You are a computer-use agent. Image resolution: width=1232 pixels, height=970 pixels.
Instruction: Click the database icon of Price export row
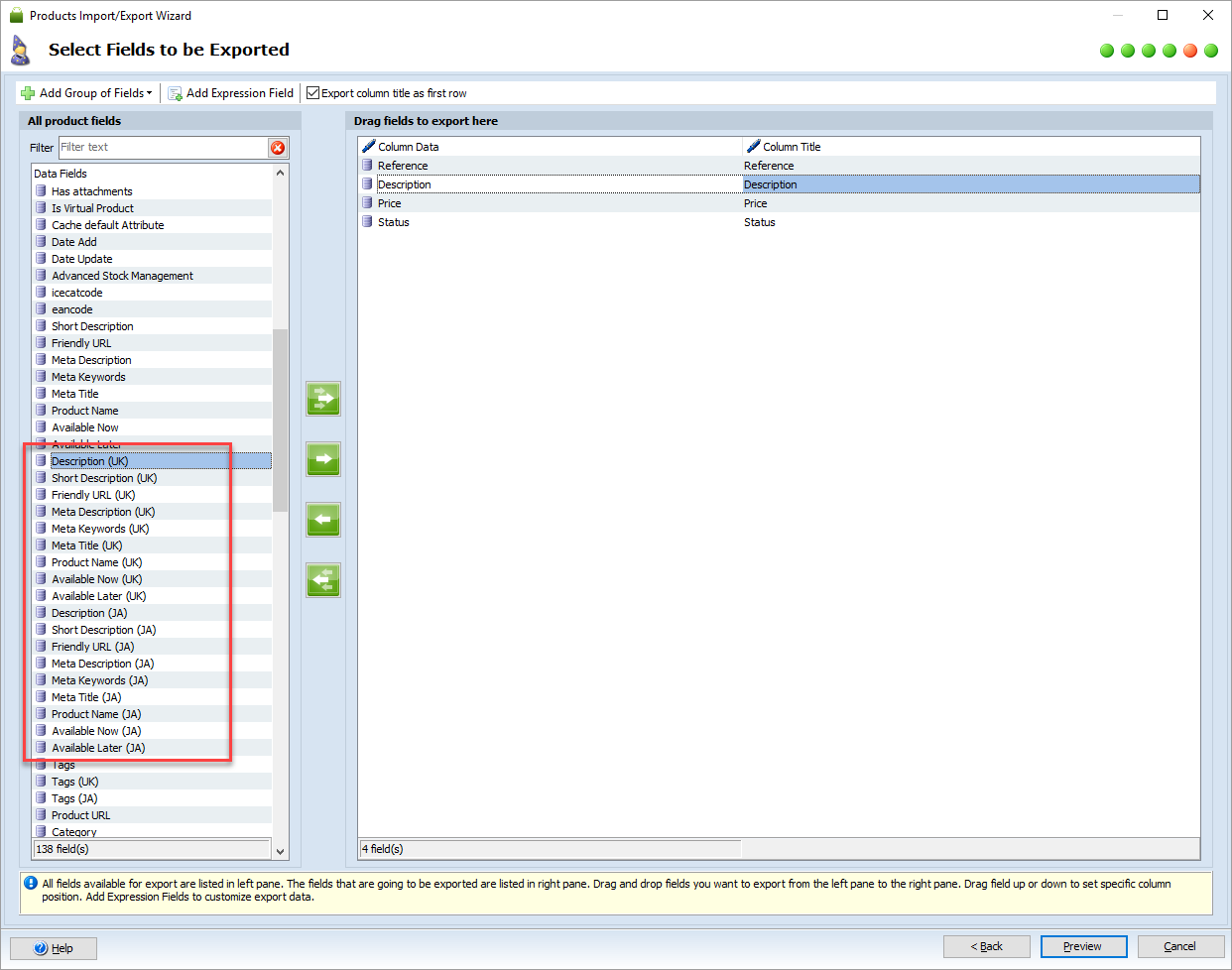[x=367, y=202]
